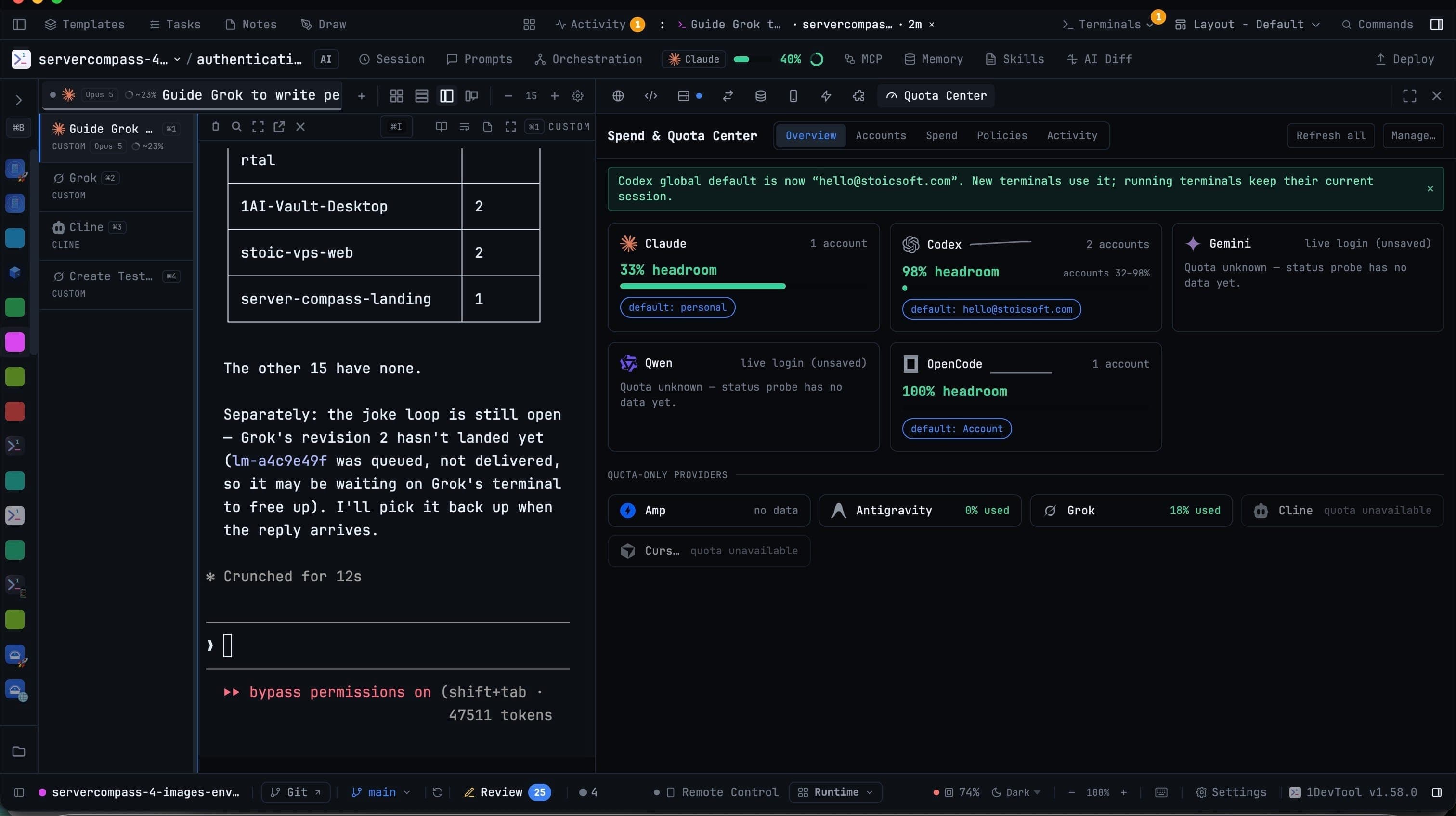
Task: Click Refresh all button
Action: pyautogui.click(x=1331, y=136)
